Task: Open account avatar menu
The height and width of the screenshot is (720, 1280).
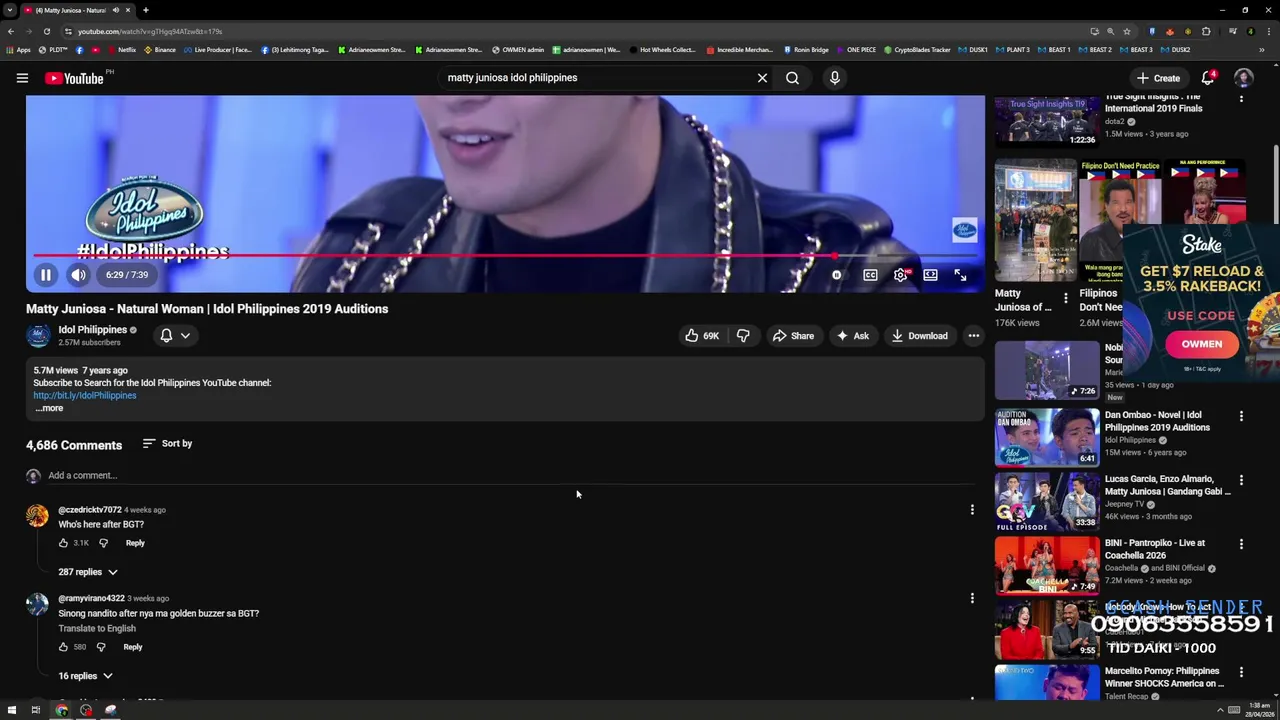Action: 1244,78
